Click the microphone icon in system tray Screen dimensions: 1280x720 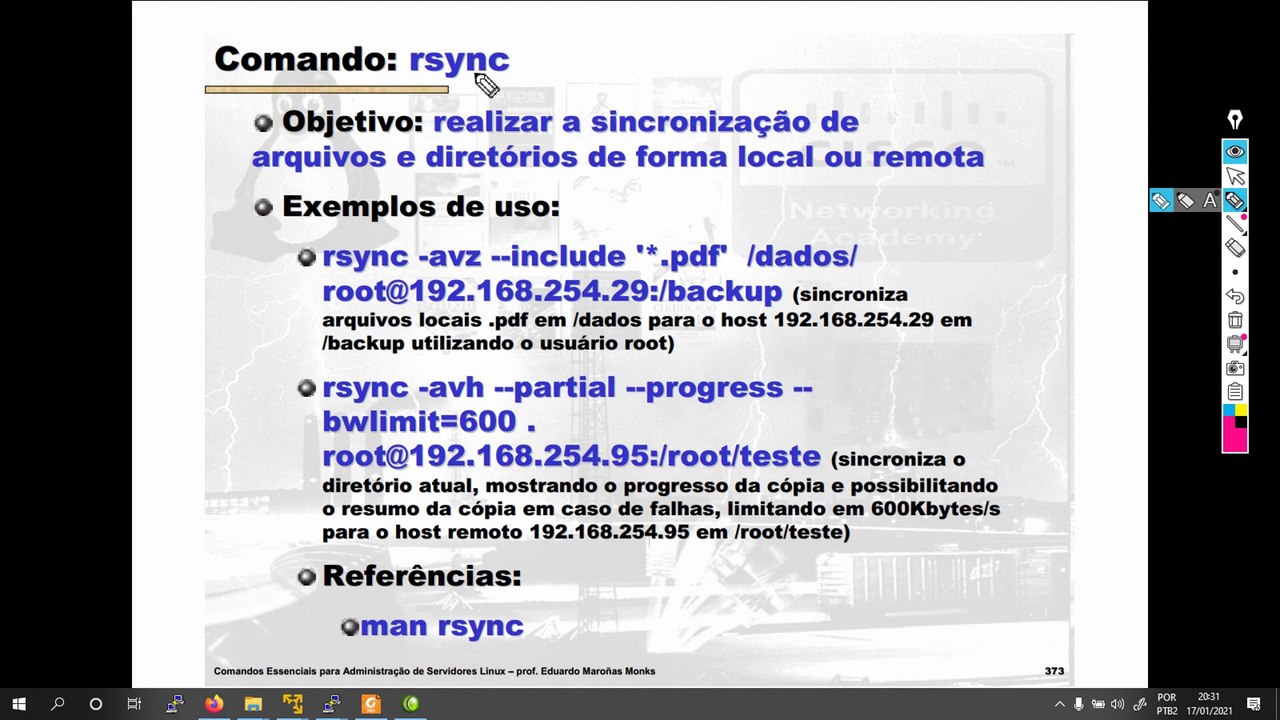(x=1079, y=704)
